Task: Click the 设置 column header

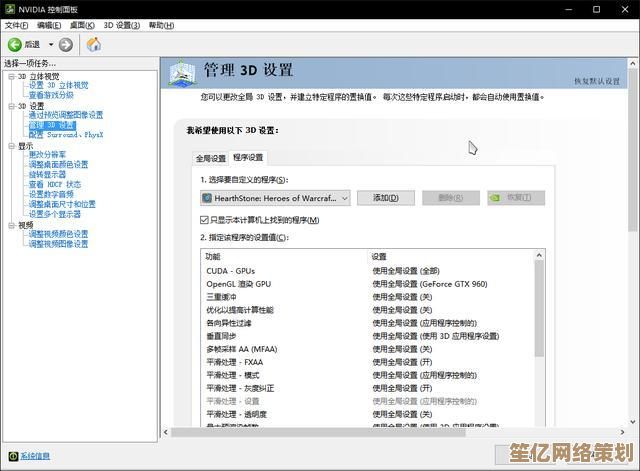Action: tap(379, 257)
